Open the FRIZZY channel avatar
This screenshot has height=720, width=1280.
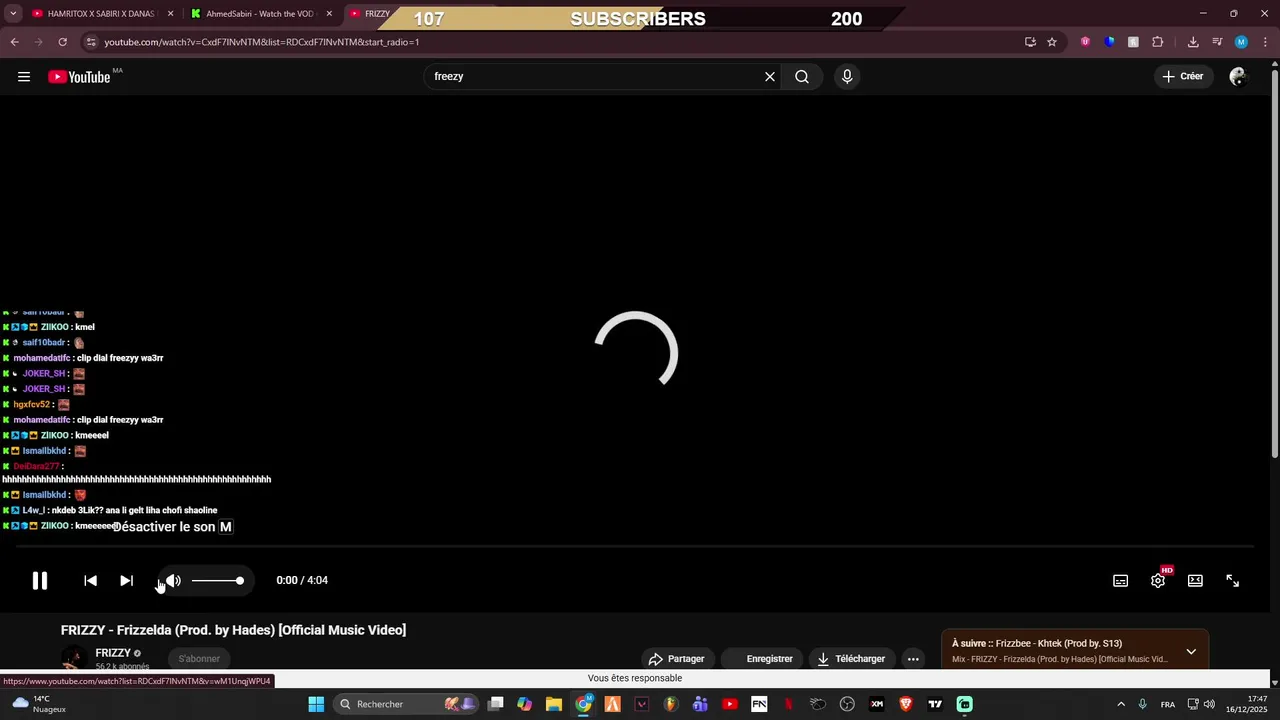tap(73, 658)
